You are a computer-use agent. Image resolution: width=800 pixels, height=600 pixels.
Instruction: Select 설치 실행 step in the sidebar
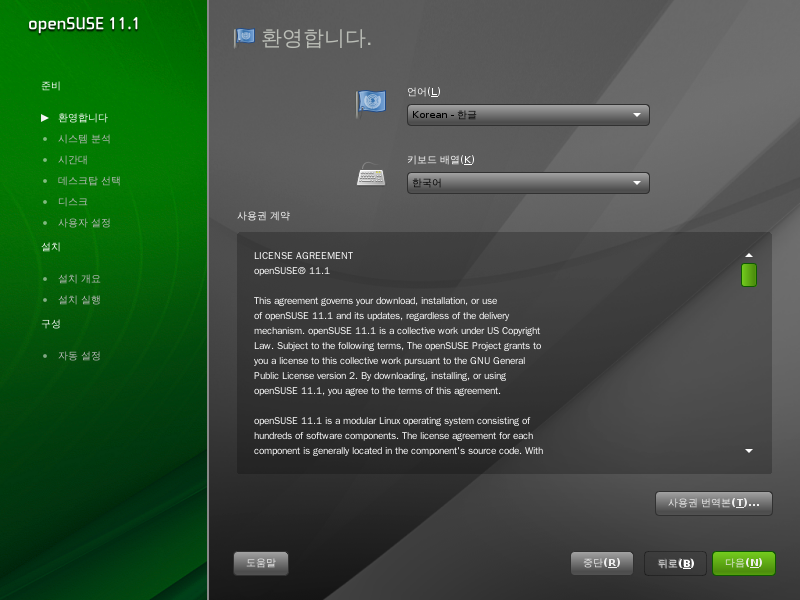coord(79,299)
